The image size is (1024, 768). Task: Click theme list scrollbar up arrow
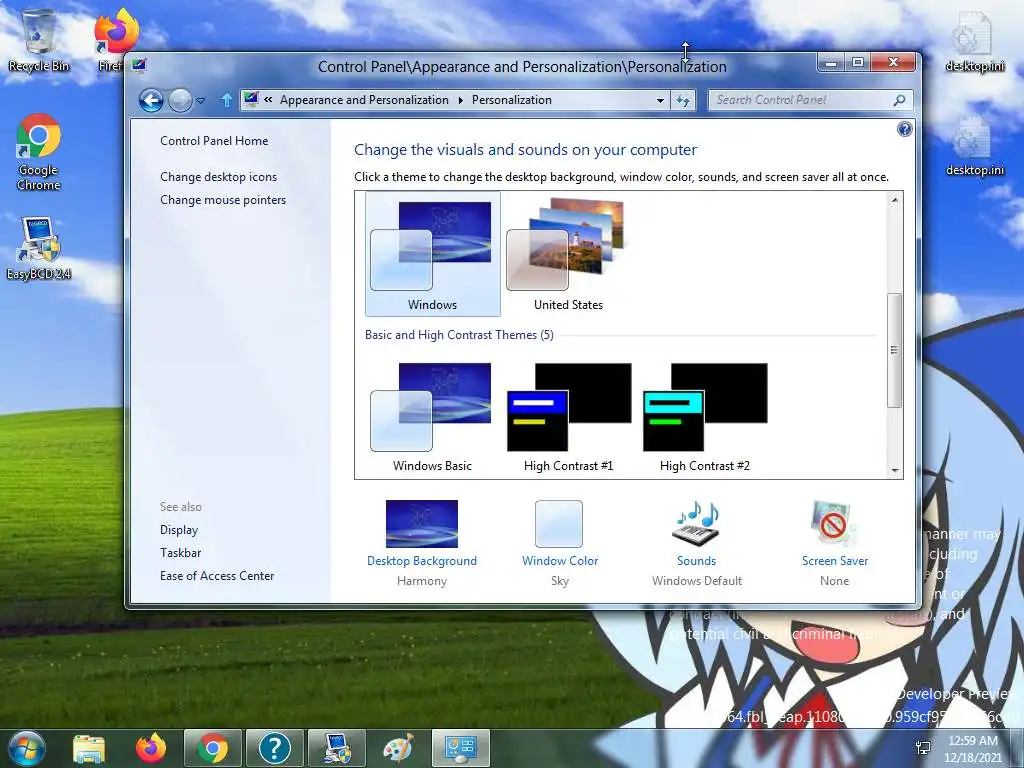click(895, 200)
